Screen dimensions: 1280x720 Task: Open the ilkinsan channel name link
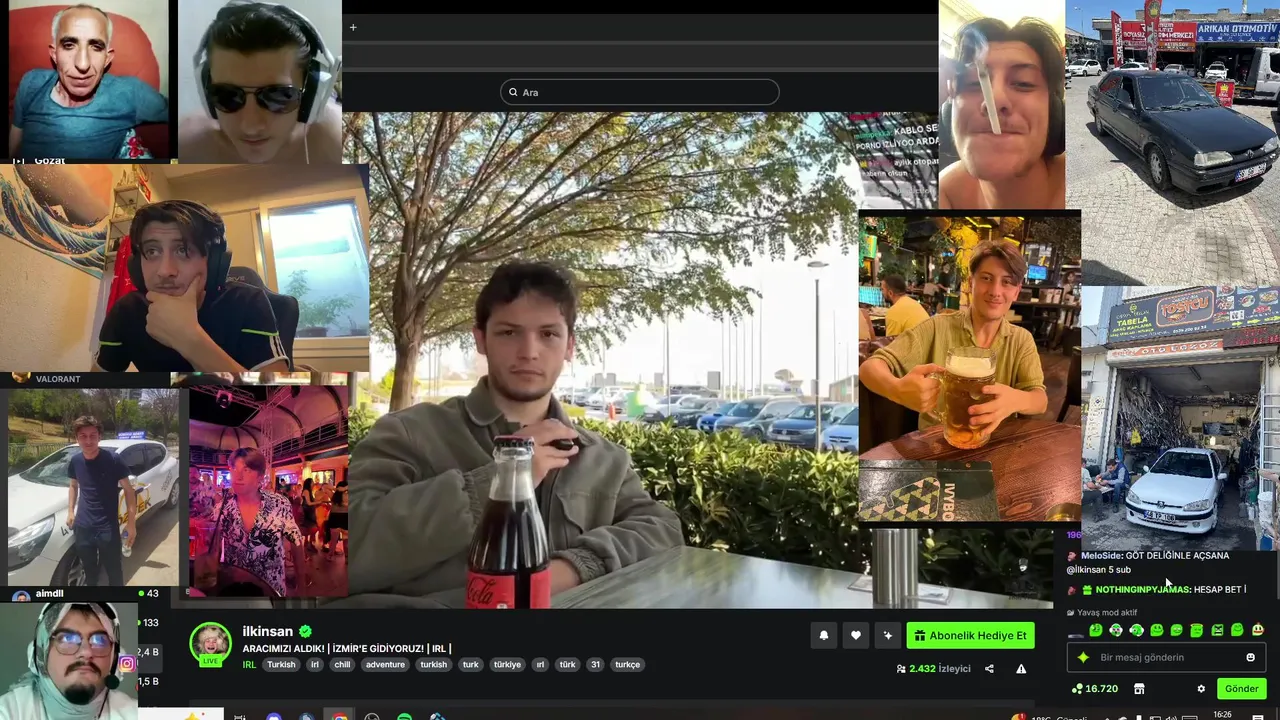(x=268, y=631)
